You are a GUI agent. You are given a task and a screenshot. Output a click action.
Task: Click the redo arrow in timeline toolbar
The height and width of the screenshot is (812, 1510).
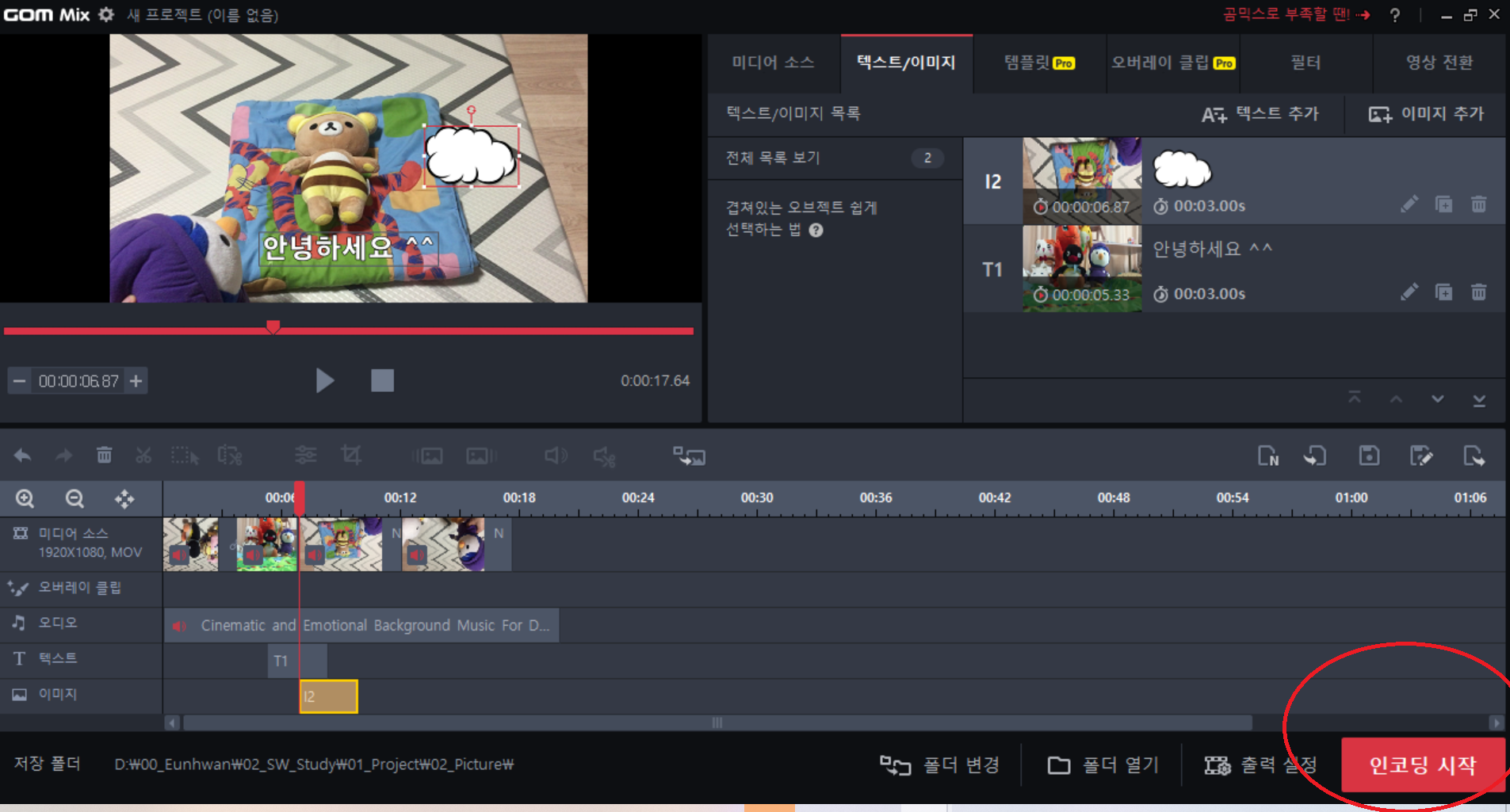click(64, 456)
